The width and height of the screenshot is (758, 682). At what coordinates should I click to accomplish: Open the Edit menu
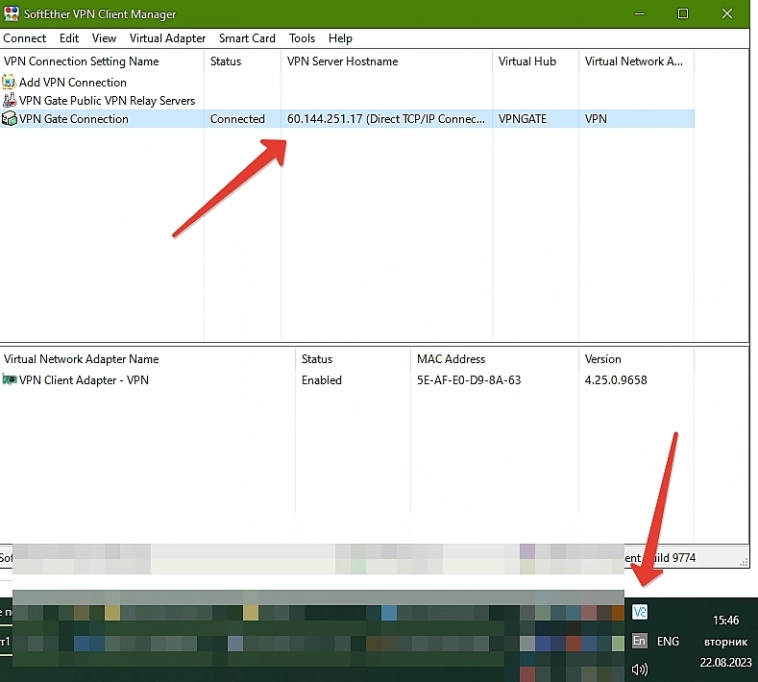[69, 38]
